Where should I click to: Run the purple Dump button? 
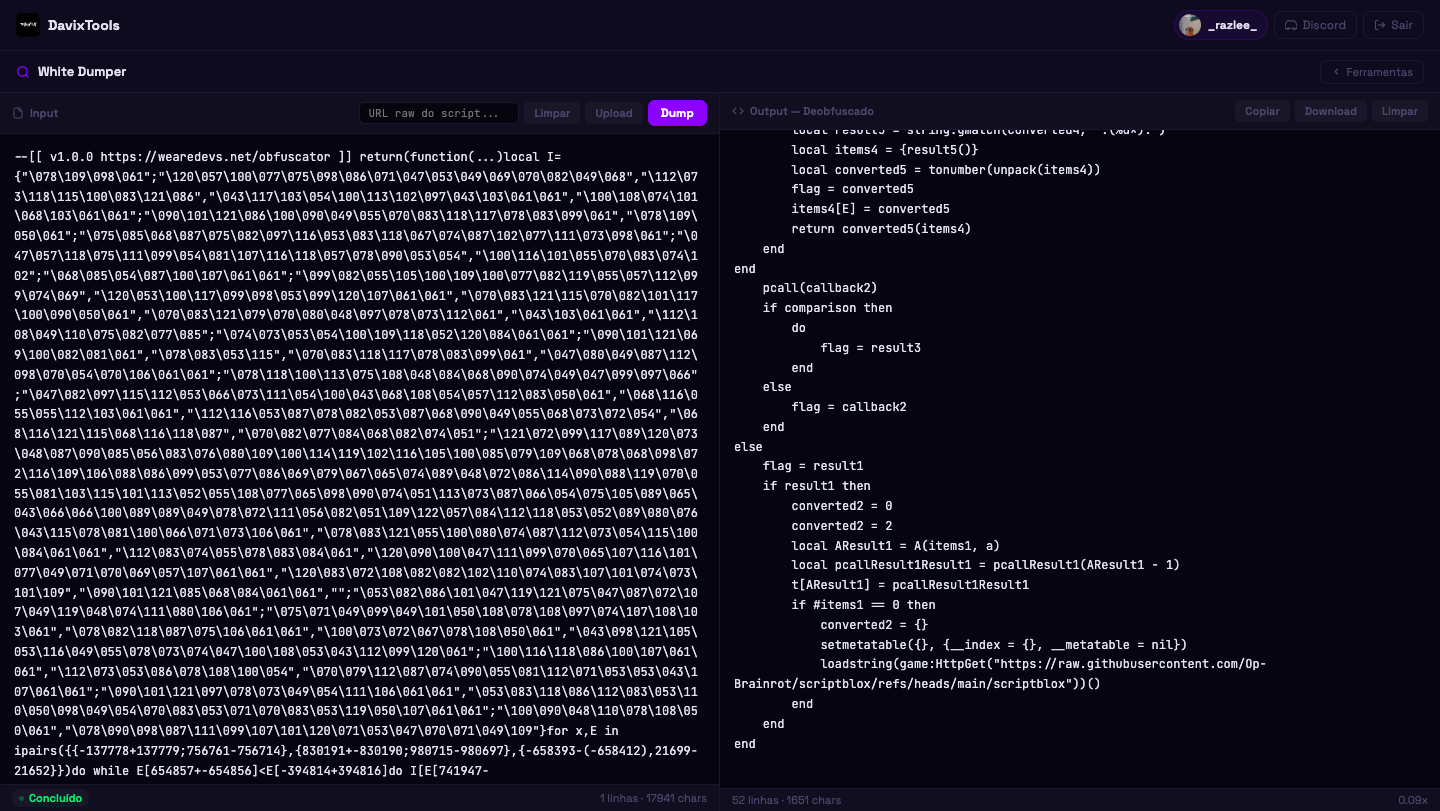click(677, 113)
